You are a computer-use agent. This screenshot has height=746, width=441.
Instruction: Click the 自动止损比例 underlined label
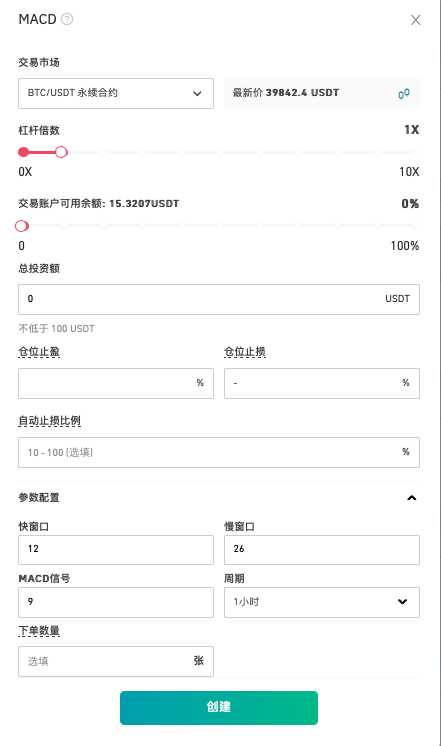click(x=49, y=421)
